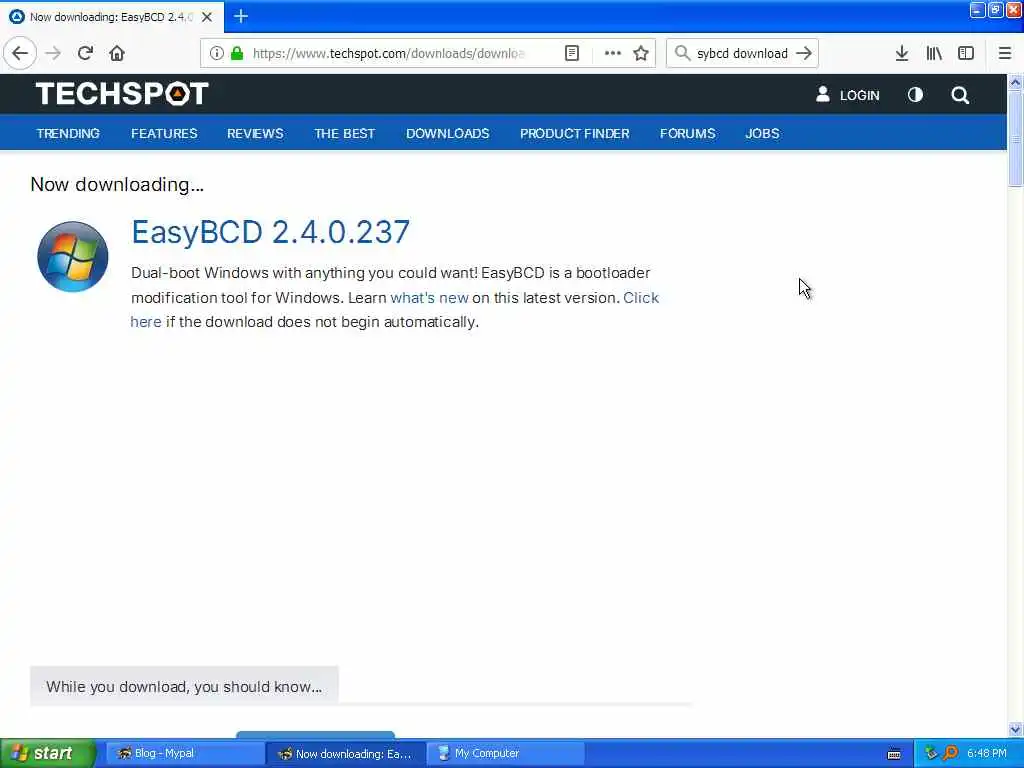The height and width of the screenshot is (768, 1024).
Task: Click the orange magnifier tray icon
Action: [950, 754]
